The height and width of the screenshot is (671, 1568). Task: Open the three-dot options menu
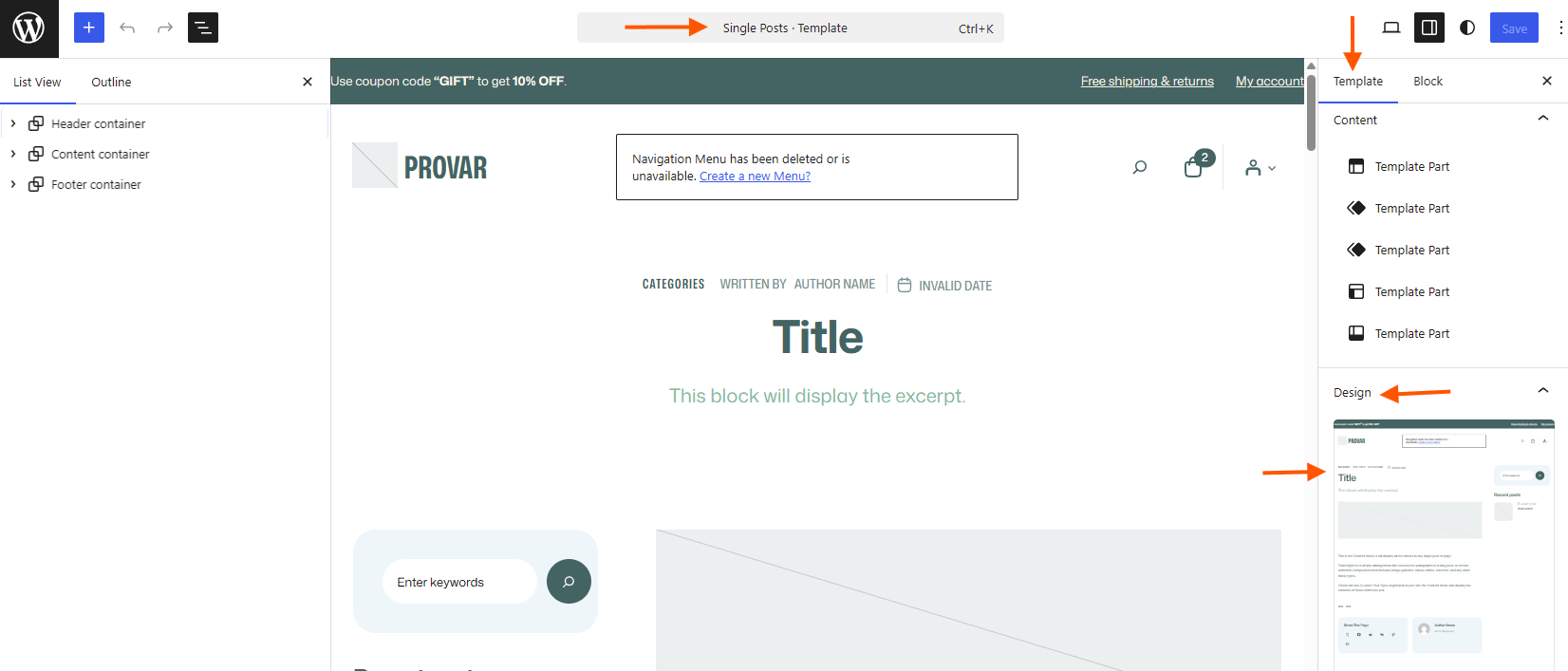1560,28
